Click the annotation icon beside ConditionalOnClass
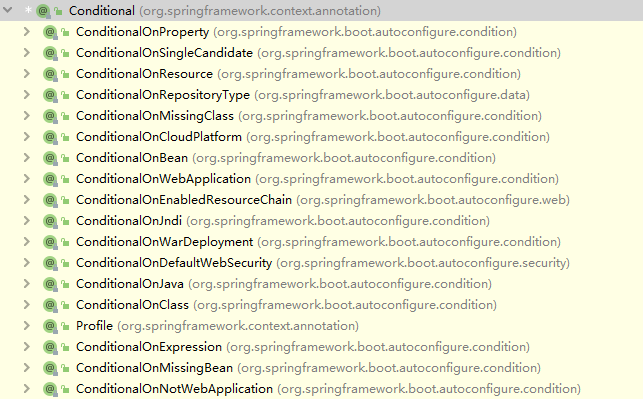Viewport: 643px width, 401px height. click(50, 305)
